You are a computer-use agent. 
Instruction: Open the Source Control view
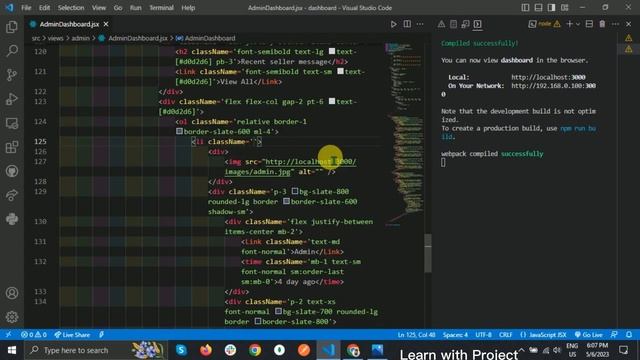point(12,75)
